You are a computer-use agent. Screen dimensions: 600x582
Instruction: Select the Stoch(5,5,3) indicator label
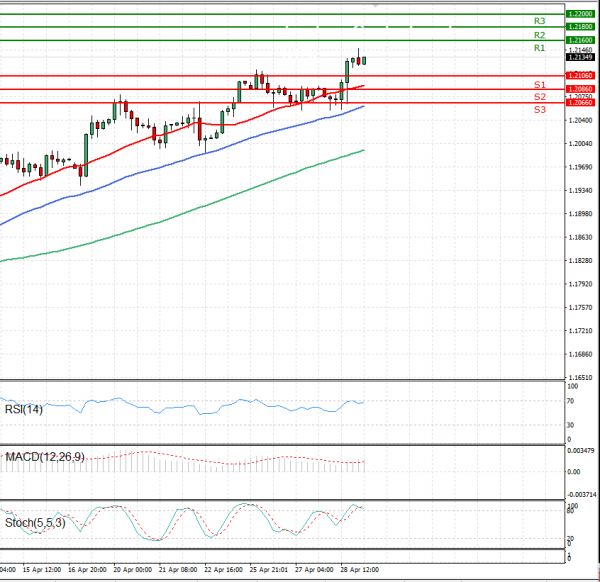click(x=35, y=521)
